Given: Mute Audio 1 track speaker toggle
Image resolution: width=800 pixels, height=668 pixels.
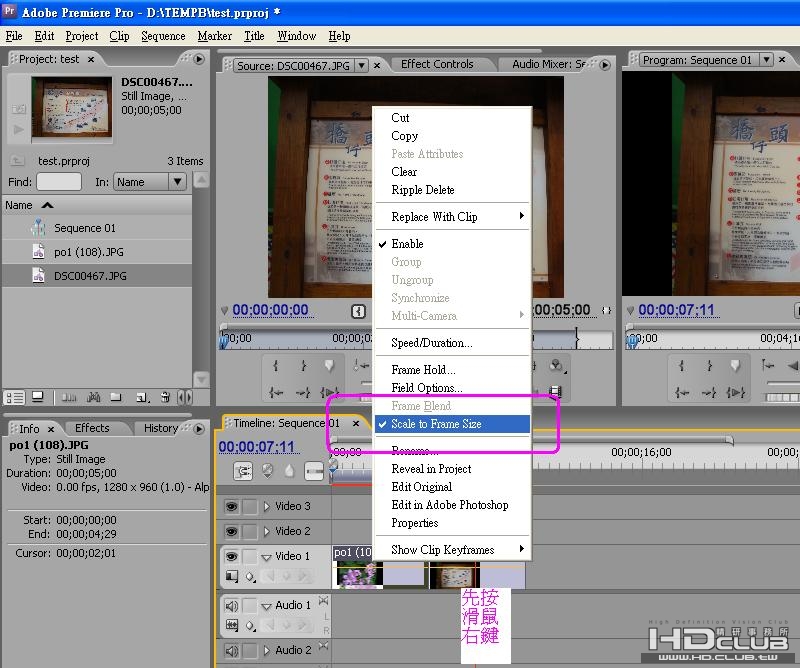Looking at the screenshot, I should coord(231,606).
